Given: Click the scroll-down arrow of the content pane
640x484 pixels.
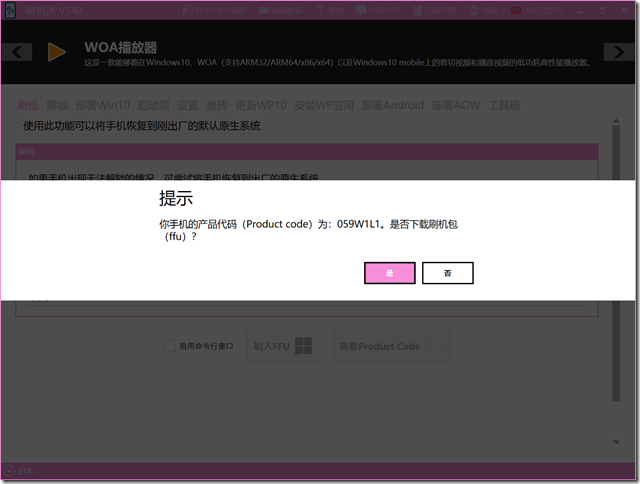Looking at the screenshot, I should click(616, 441).
